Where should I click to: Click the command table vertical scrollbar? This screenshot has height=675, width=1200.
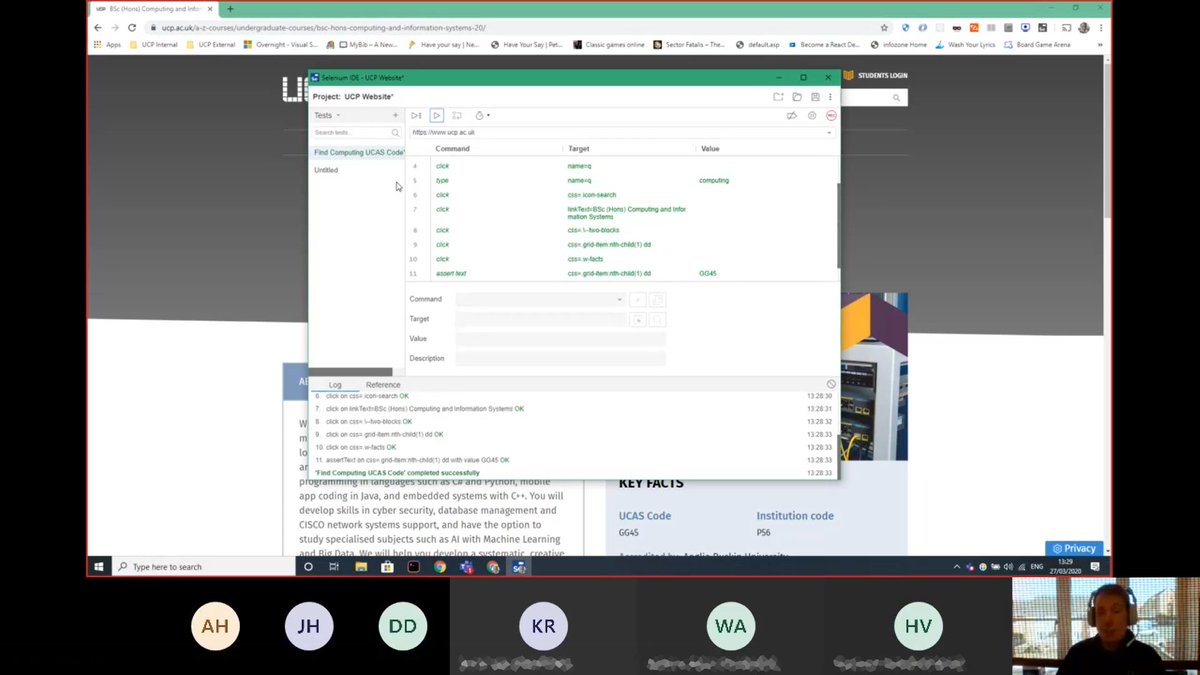point(838,225)
